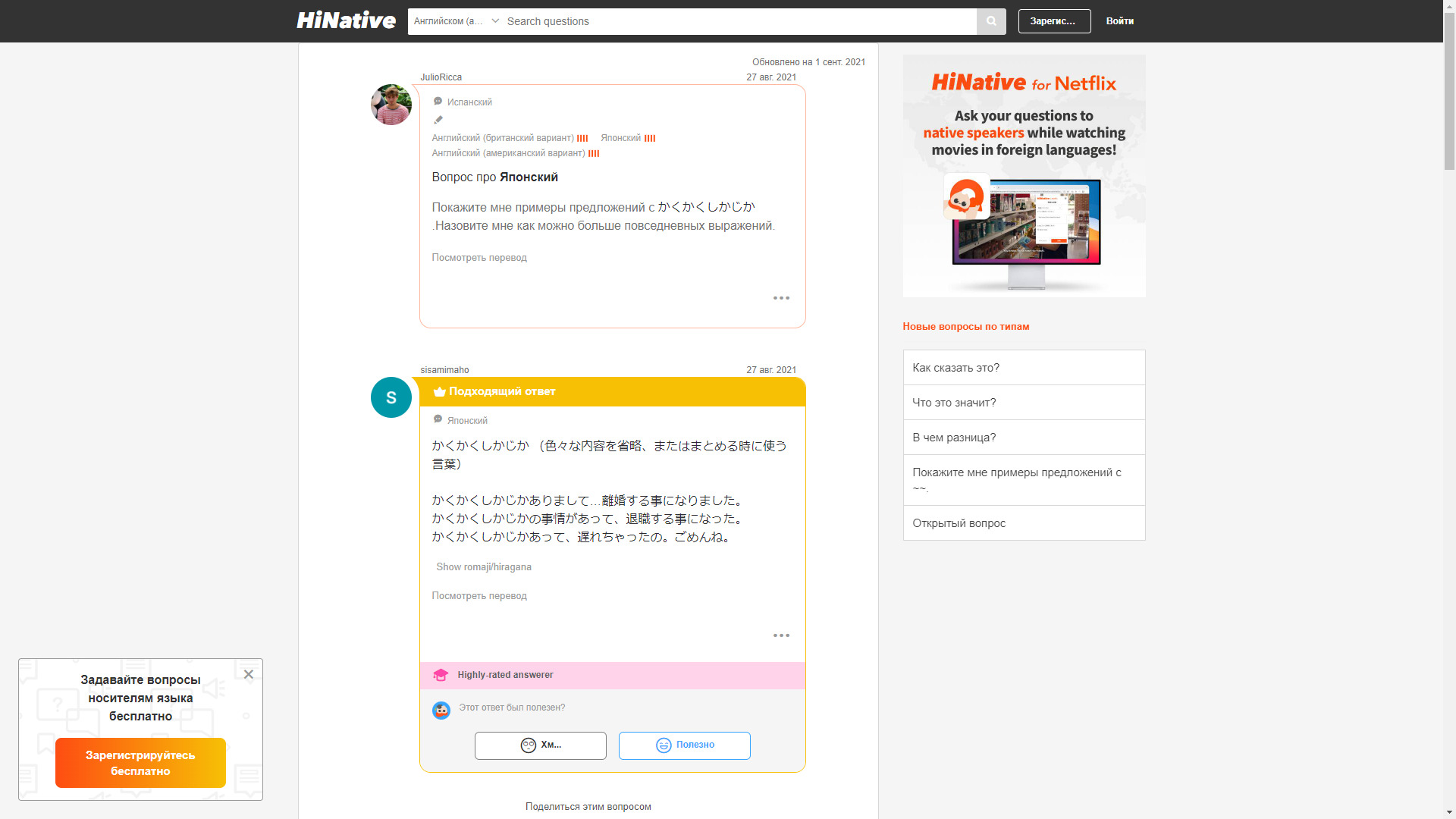1456x819 pixels.
Task: Click the Highly-rated answerer graduation cap icon
Action: coord(441,675)
